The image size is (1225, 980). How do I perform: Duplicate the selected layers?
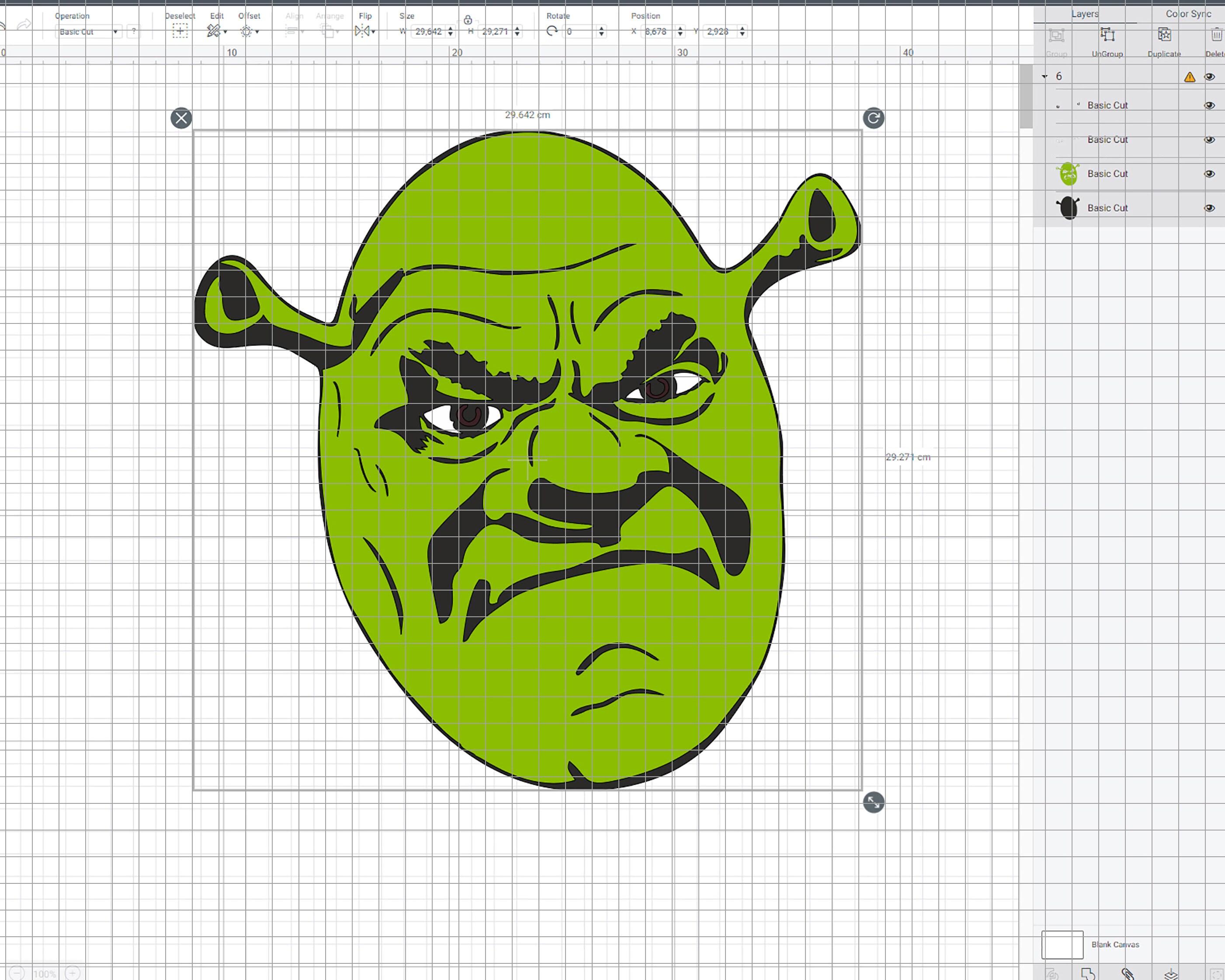(1164, 35)
